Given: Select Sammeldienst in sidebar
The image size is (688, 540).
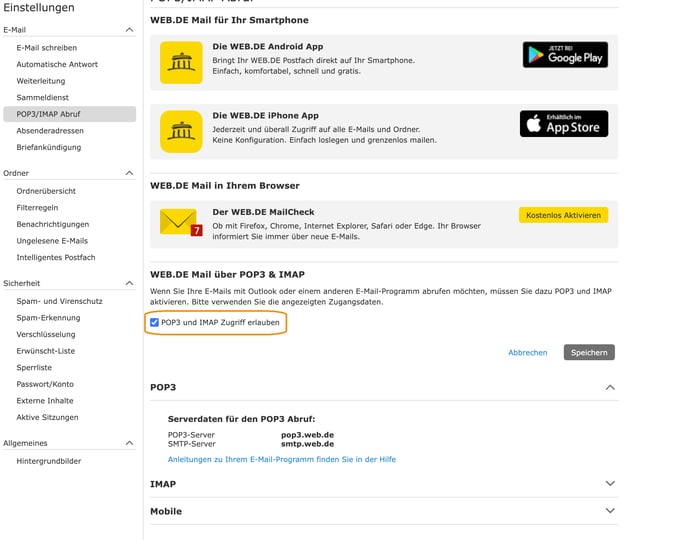Looking at the screenshot, I should coord(43,97).
